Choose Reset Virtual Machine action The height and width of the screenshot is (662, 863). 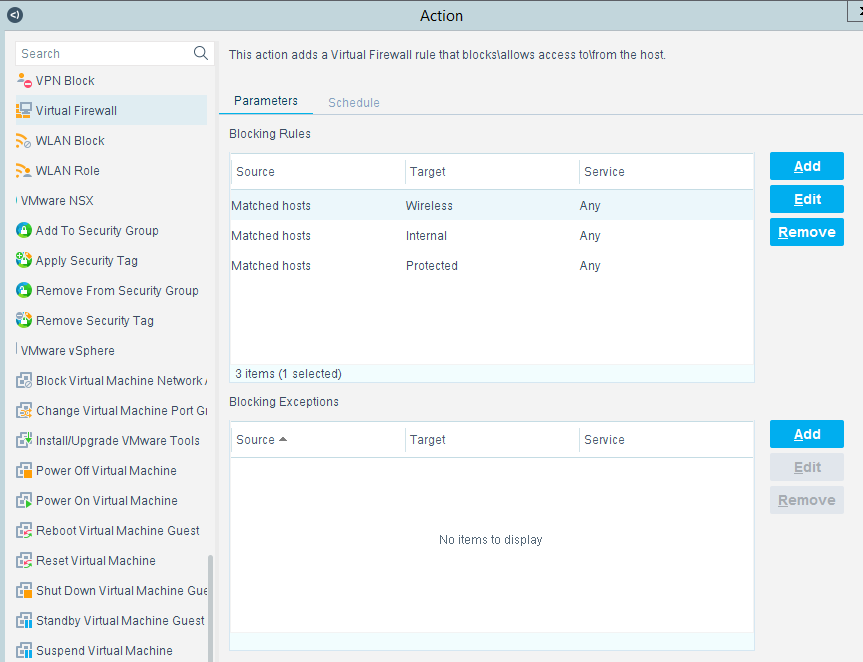coord(111,560)
